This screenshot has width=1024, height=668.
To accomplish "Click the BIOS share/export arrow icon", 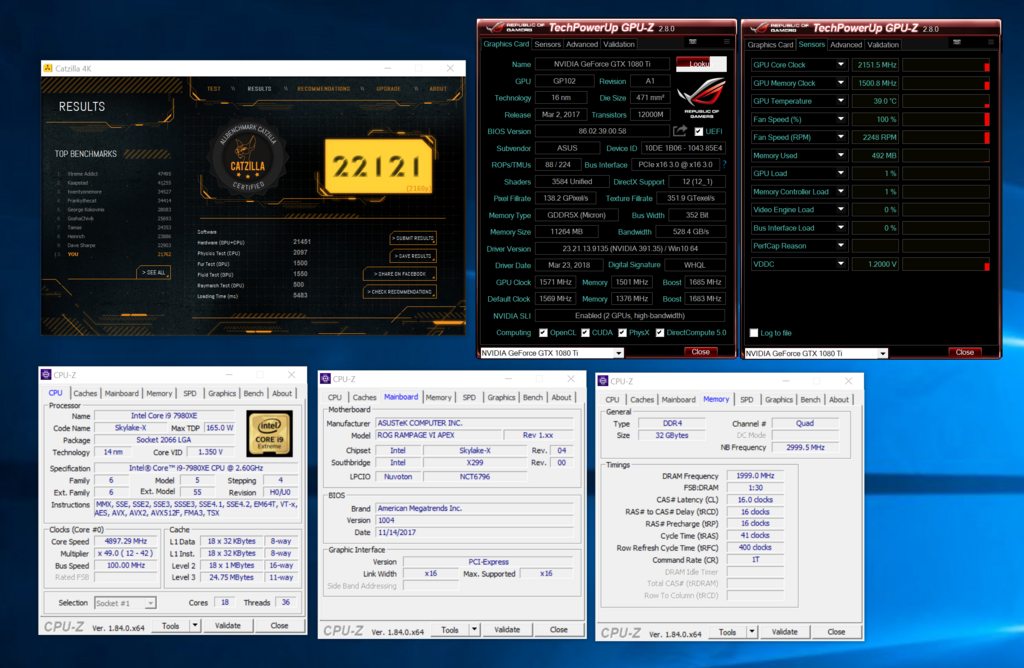I will 680,131.
